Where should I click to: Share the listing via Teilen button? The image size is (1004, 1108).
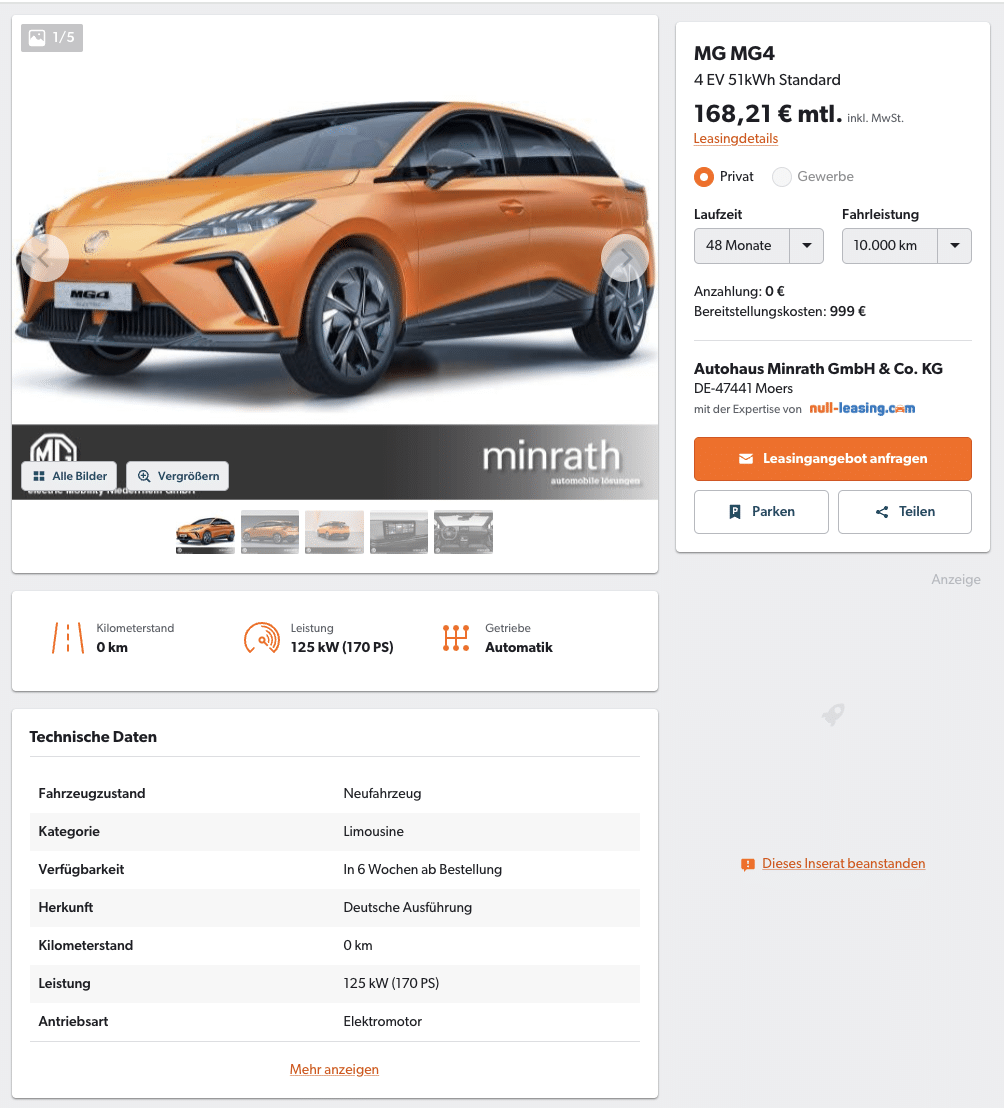(904, 512)
